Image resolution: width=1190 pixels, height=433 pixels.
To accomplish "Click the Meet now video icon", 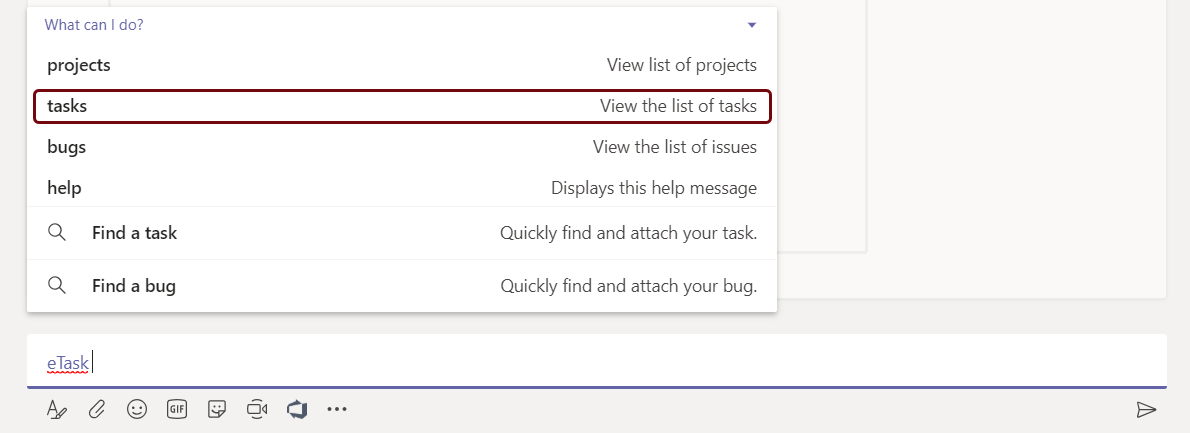I will [257, 409].
